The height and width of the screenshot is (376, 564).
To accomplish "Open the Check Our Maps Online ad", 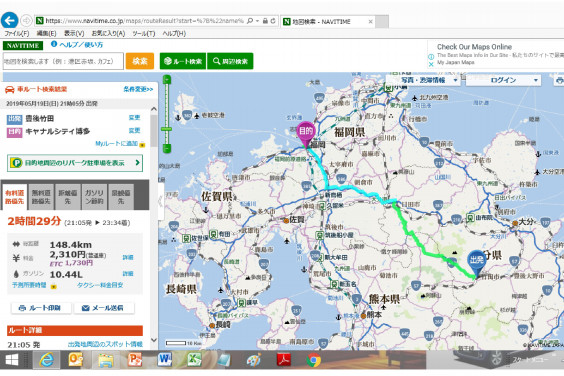I will pyautogui.click(x=474, y=47).
